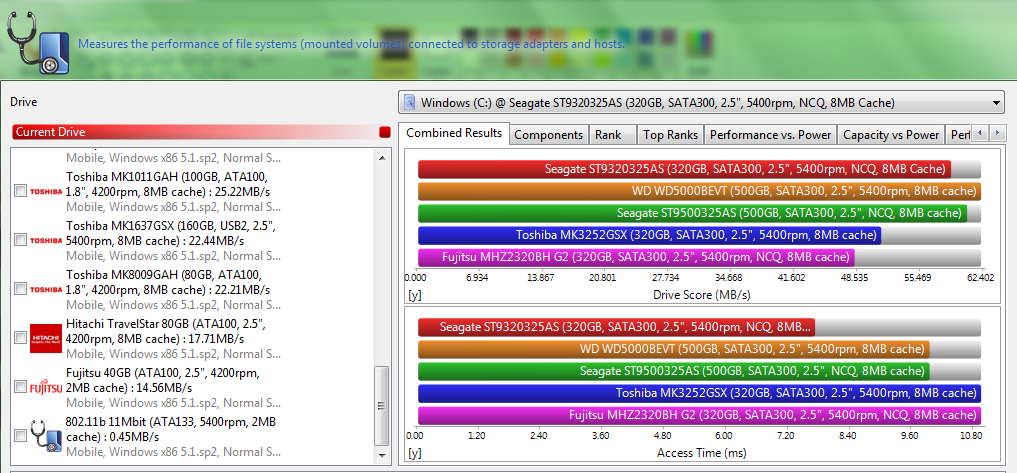Select the Hitachi TravelStar 80GB 17.71MB/s text
Image resolution: width=1017 pixels, height=473 pixels.
165,331
